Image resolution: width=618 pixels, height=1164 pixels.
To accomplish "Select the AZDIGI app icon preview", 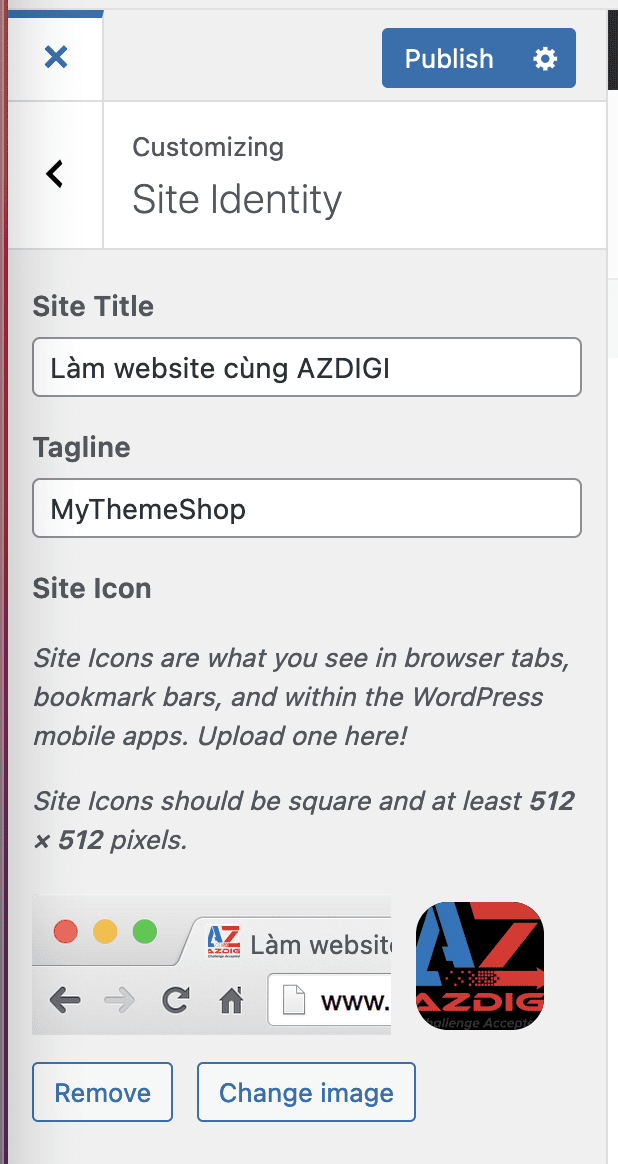I will [479, 965].
